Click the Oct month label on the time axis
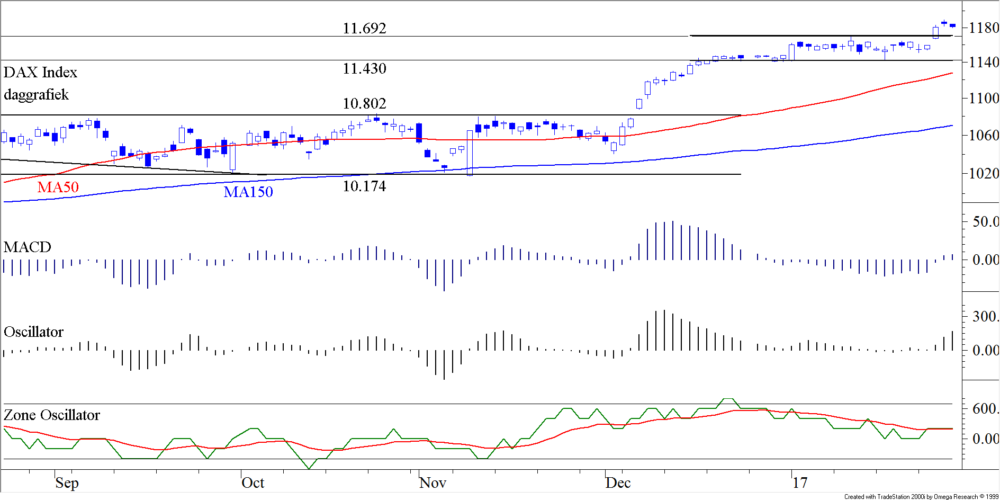The image size is (1000, 500). [x=252, y=483]
